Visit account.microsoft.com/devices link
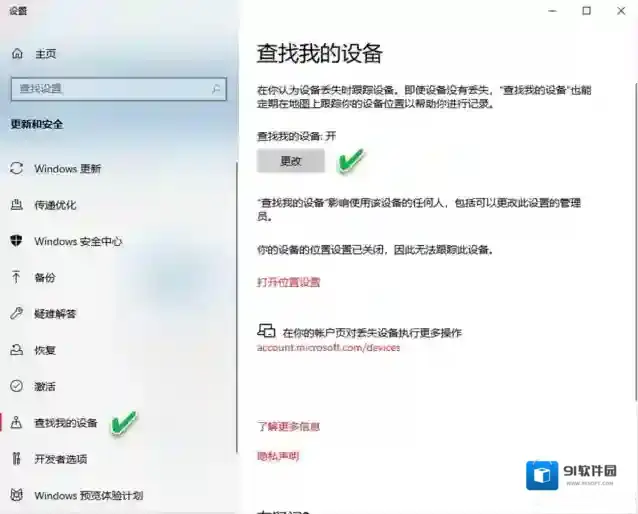 pyautogui.click(x=328, y=348)
